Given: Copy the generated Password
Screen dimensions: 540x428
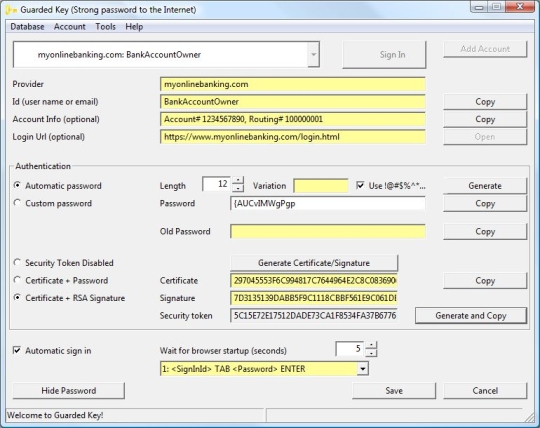Looking at the screenshot, I should pyautogui.click(x=485, y=204).
